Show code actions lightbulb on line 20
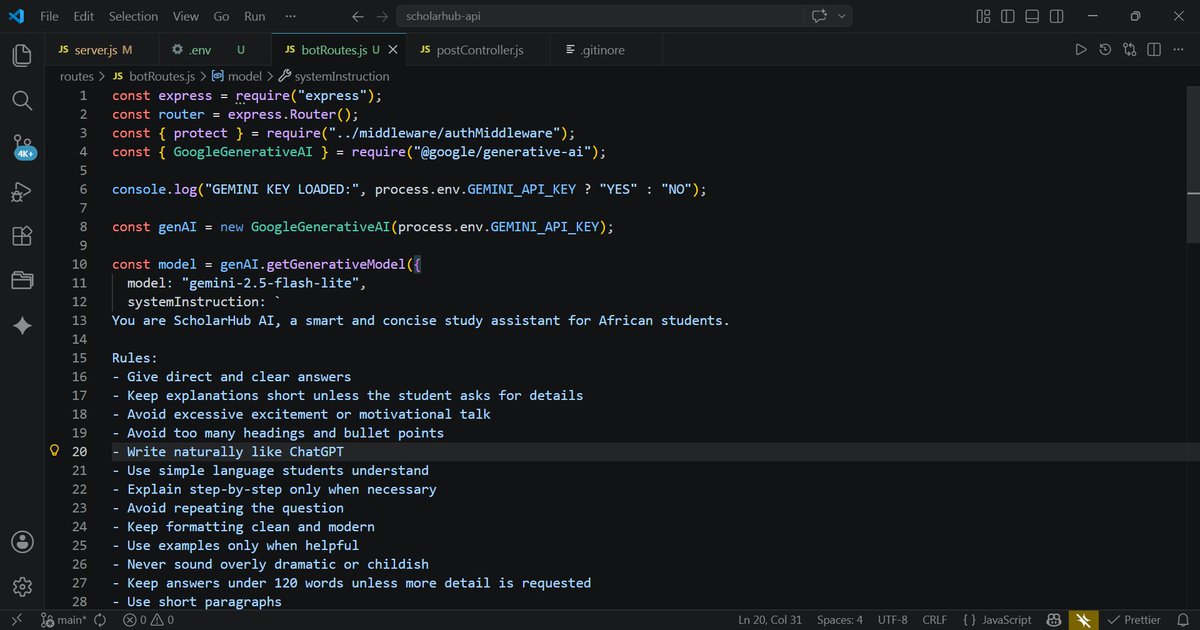 56,451
